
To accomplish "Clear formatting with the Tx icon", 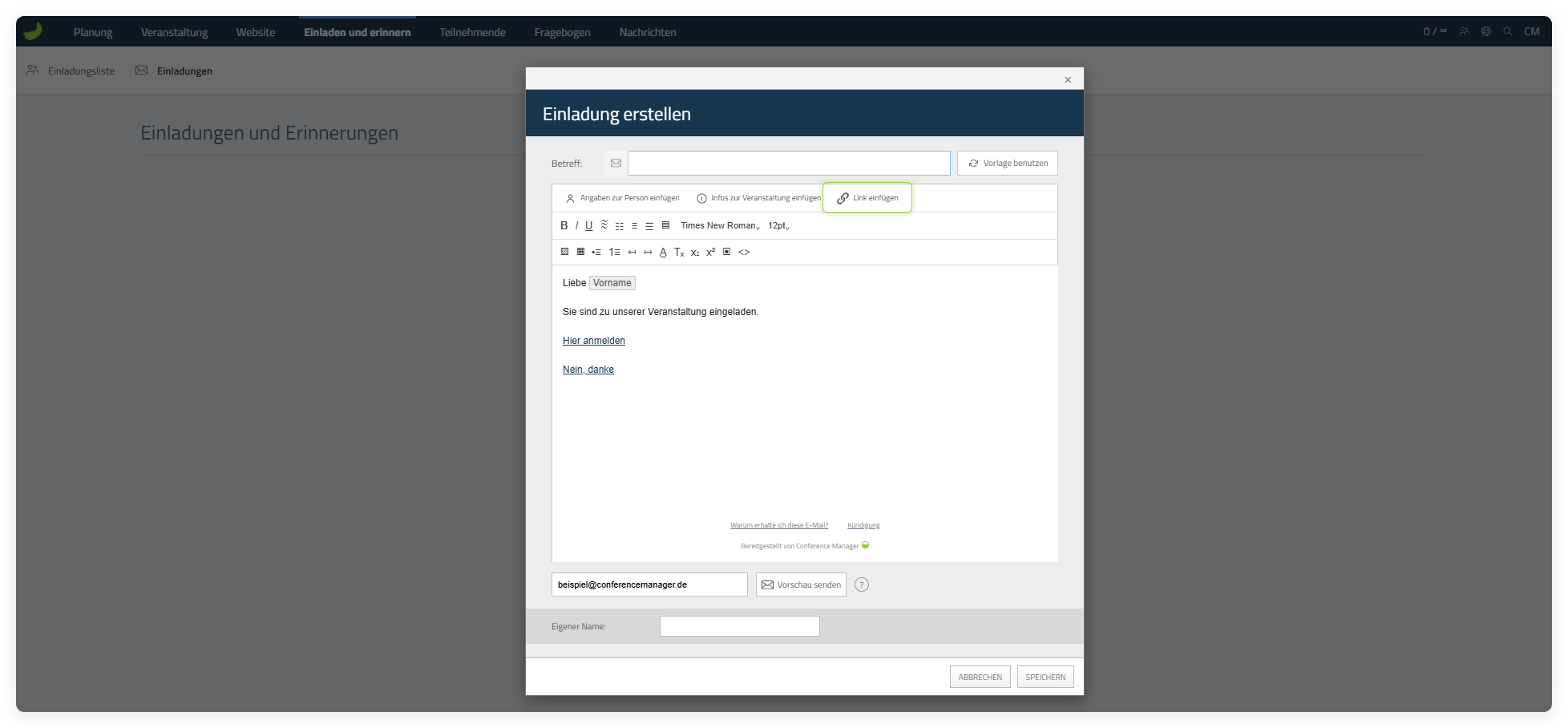I will (679, 252).
